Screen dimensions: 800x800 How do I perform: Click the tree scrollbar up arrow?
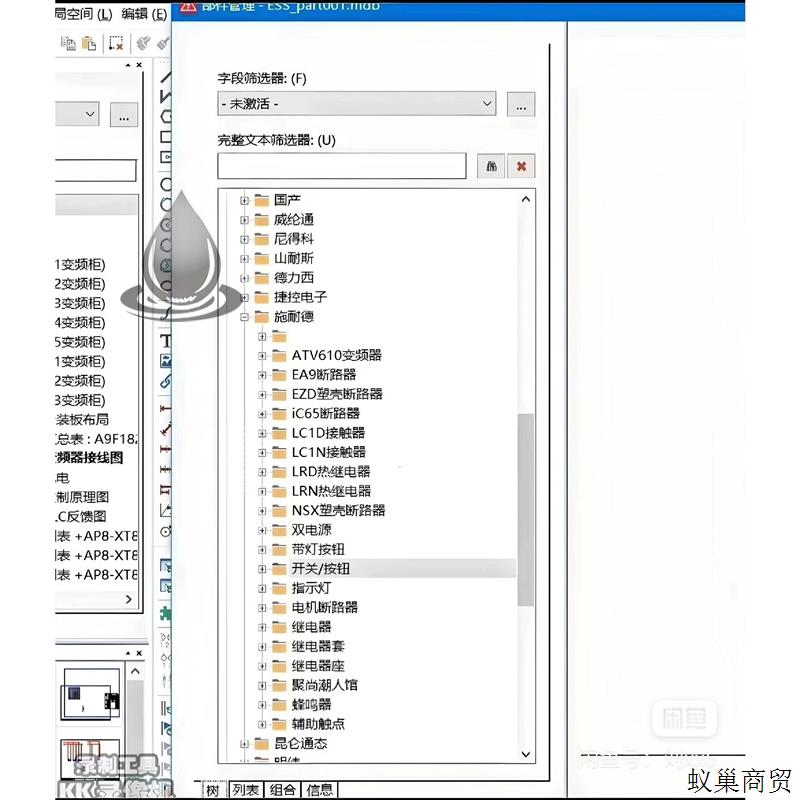[526, 199]
